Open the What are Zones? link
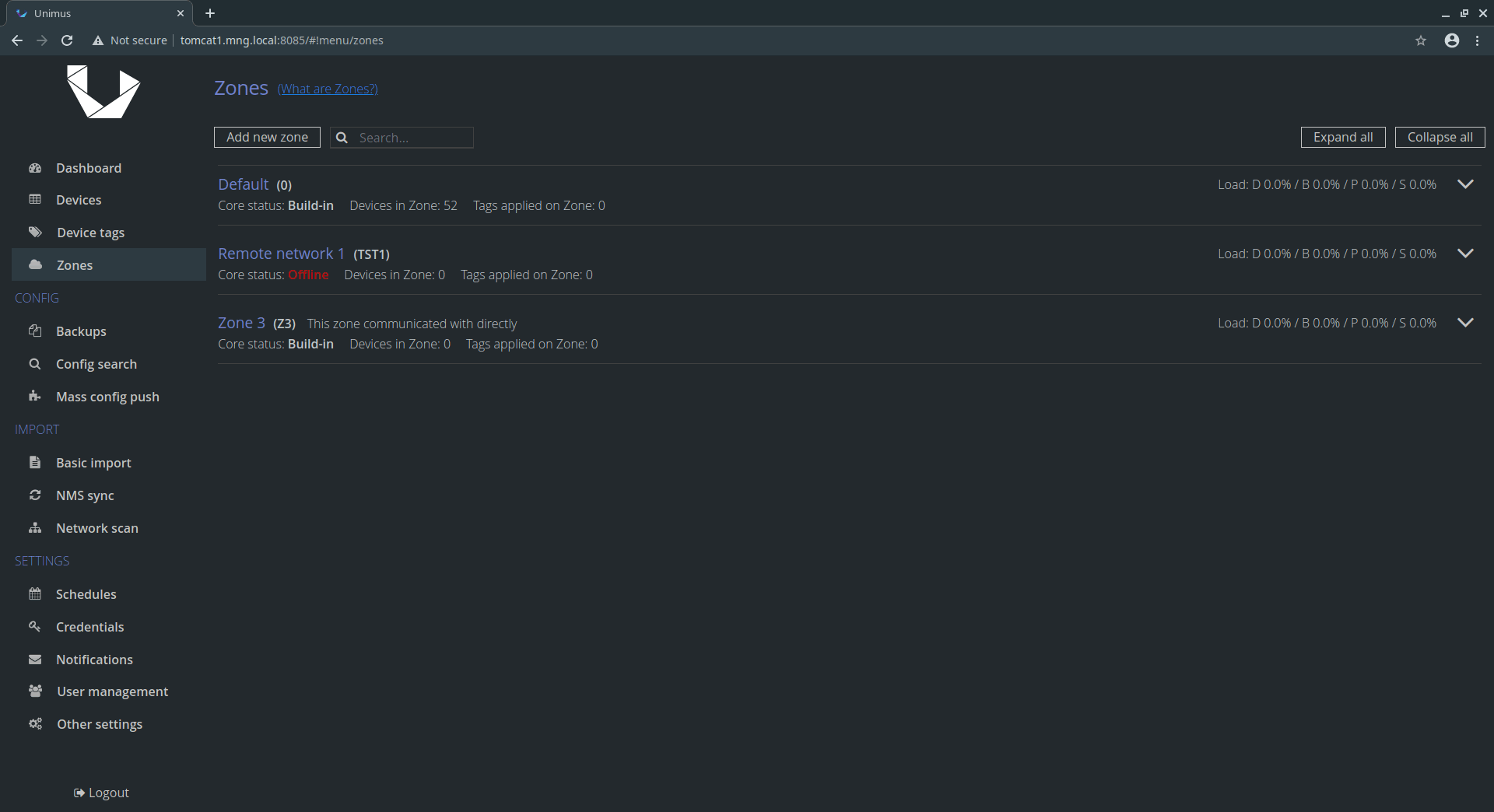The width and height of the screenshot is (1494, 812). (328, 89)
